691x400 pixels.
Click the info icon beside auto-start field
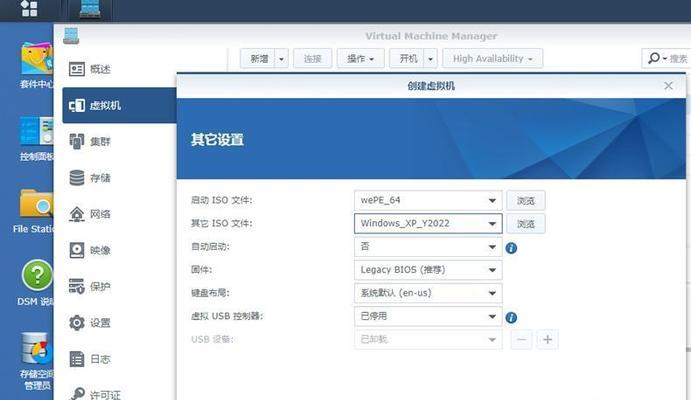point(511,248)
